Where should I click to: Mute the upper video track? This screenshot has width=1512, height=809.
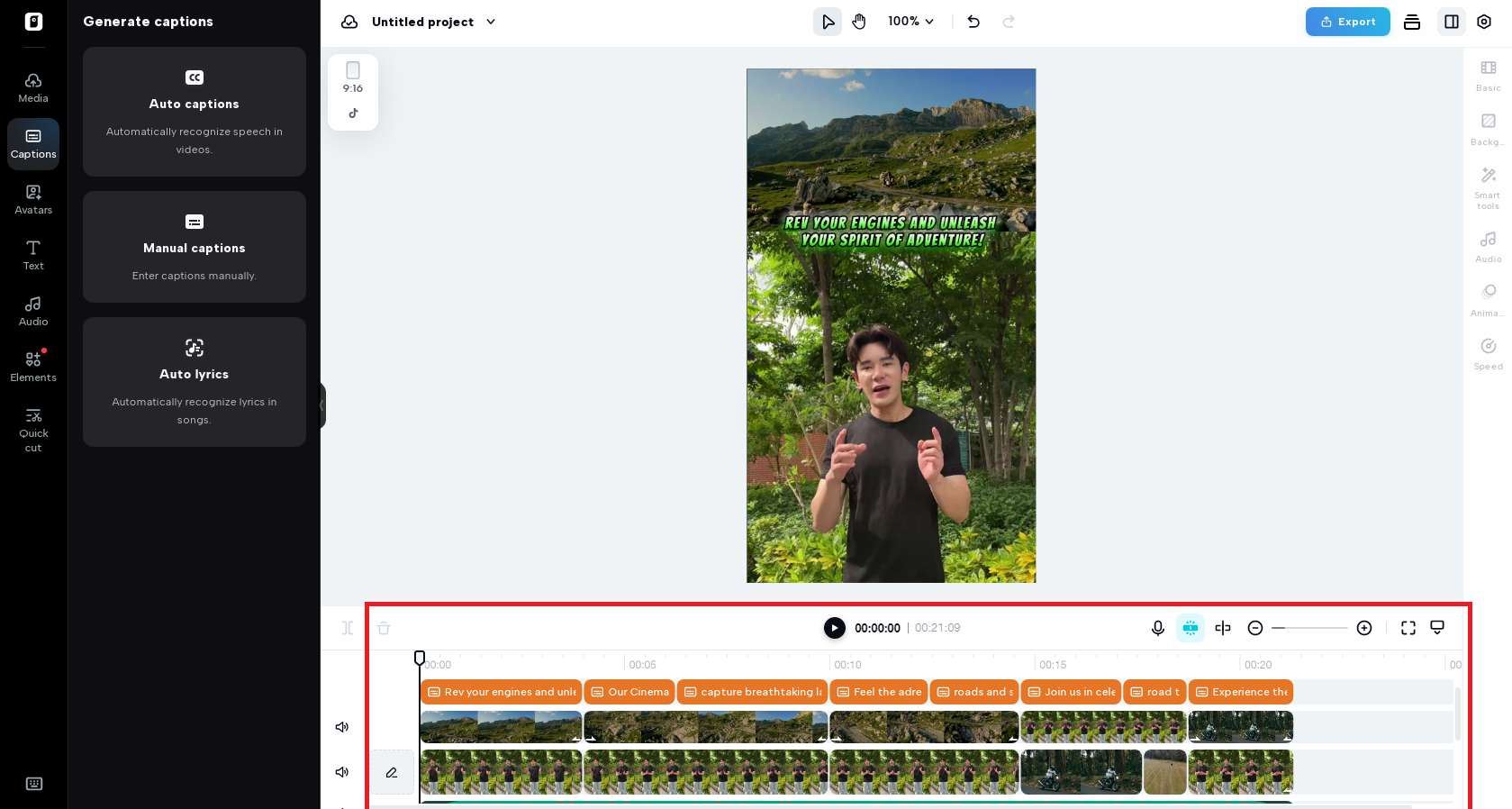(342, 727)
